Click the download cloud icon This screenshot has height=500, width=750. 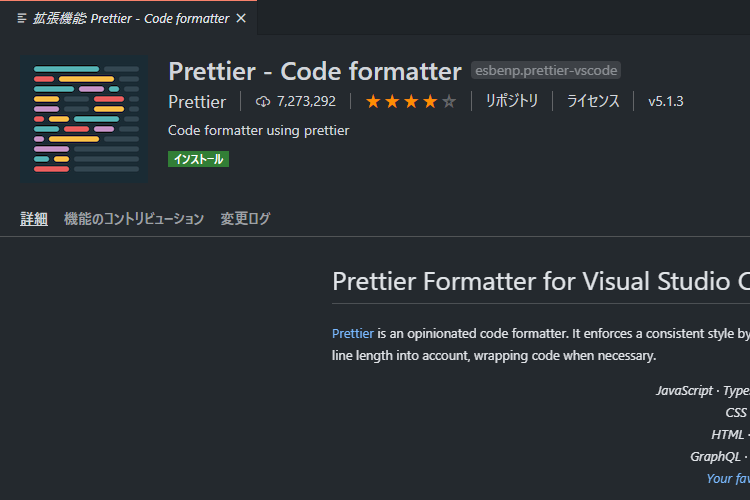coord(263,101)
